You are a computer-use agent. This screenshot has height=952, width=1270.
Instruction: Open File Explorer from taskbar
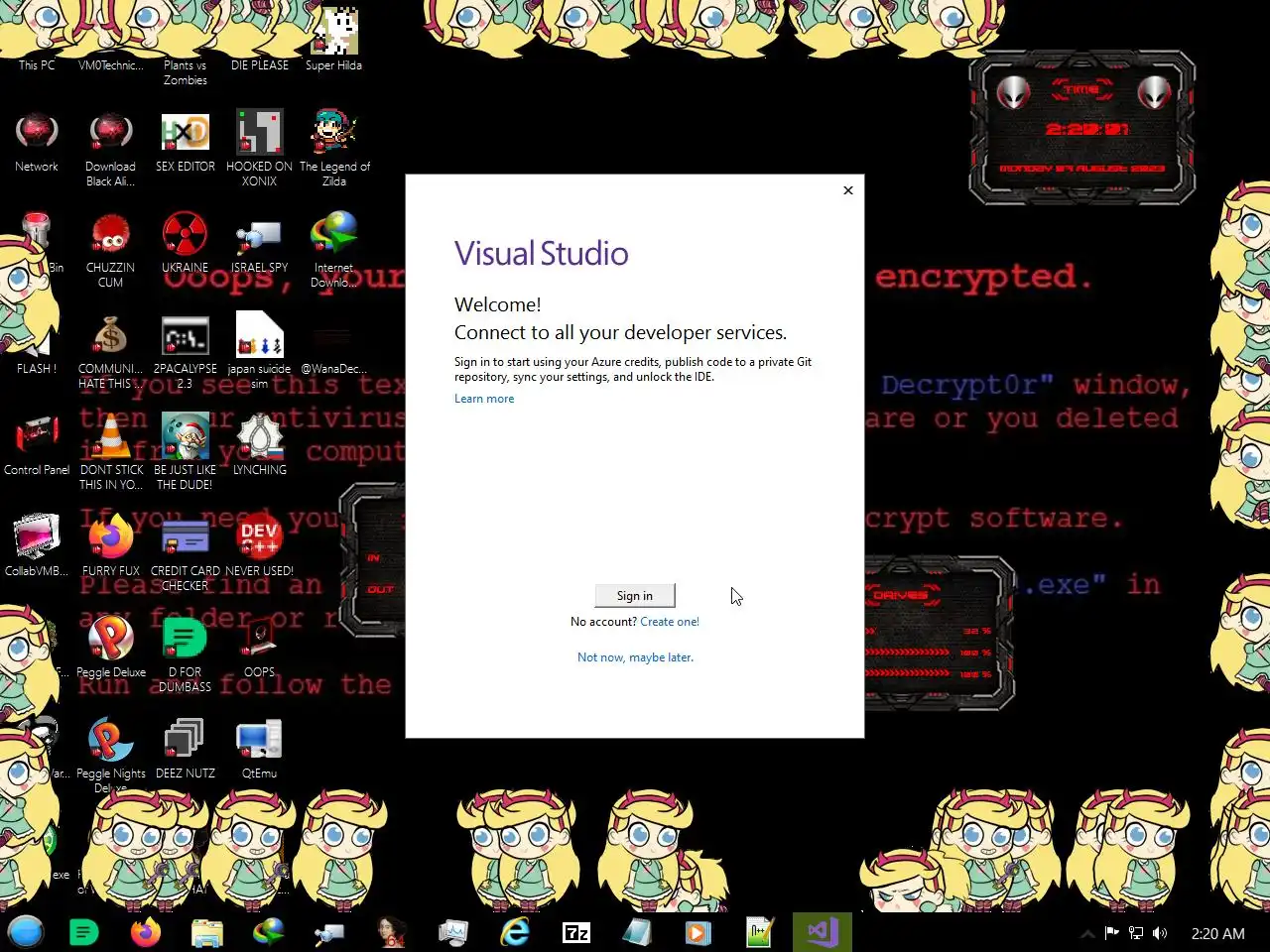(207, 932)
